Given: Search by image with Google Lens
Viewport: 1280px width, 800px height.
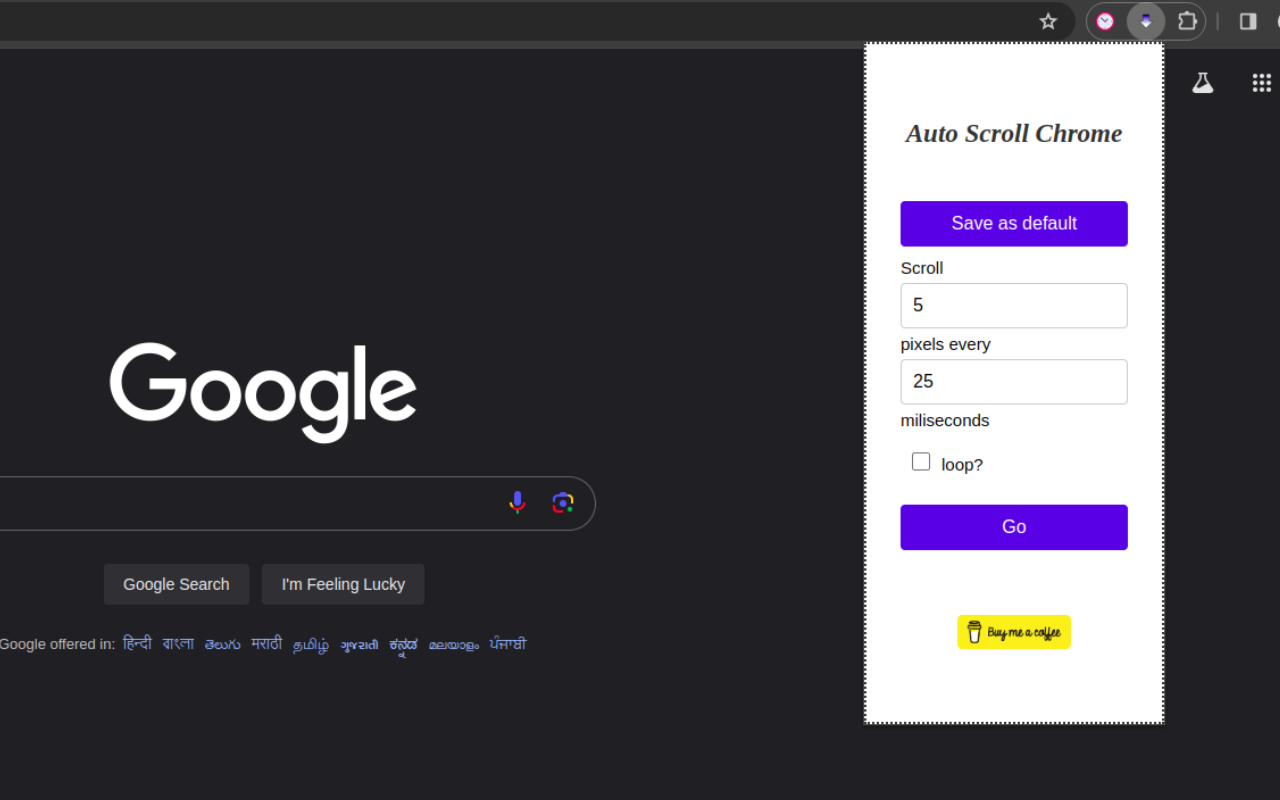Looking at the screenshot, I should [x=563, y=503].
